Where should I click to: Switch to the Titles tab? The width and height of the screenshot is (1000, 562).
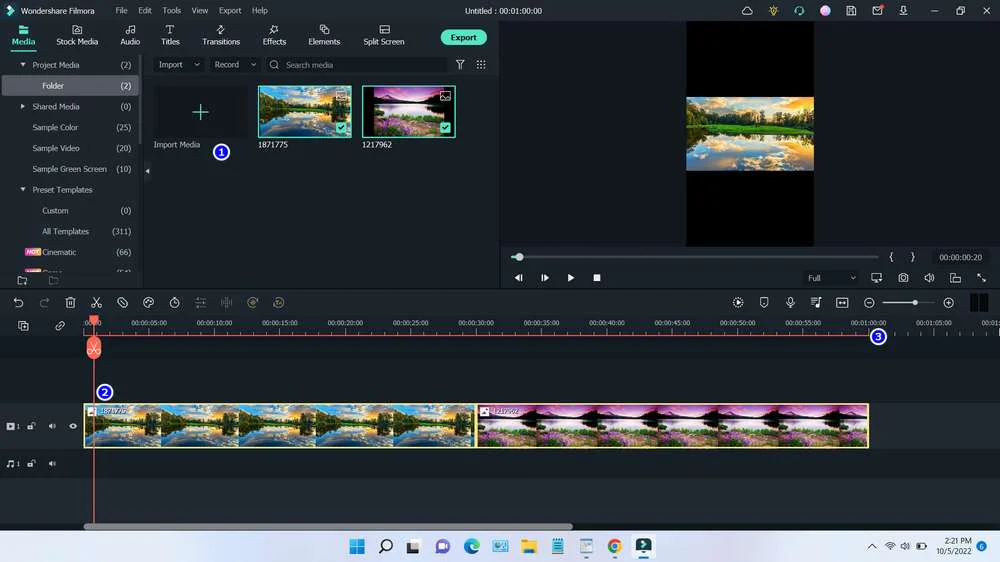coord(170,35)
